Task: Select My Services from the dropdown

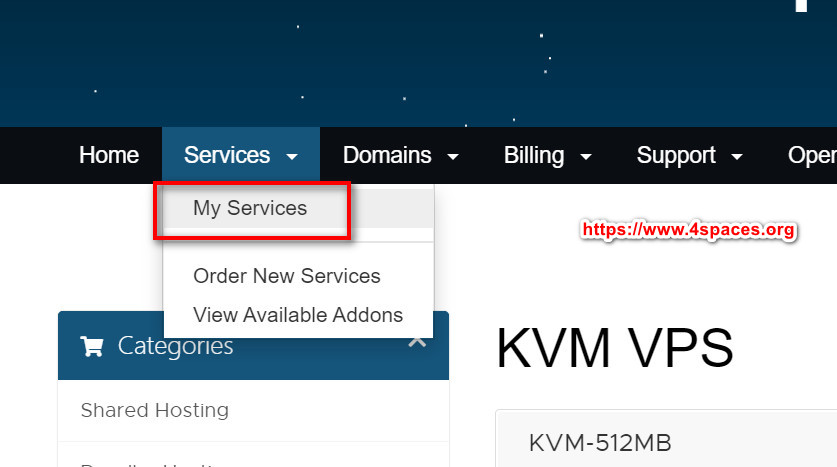Action: click(250, 208)
